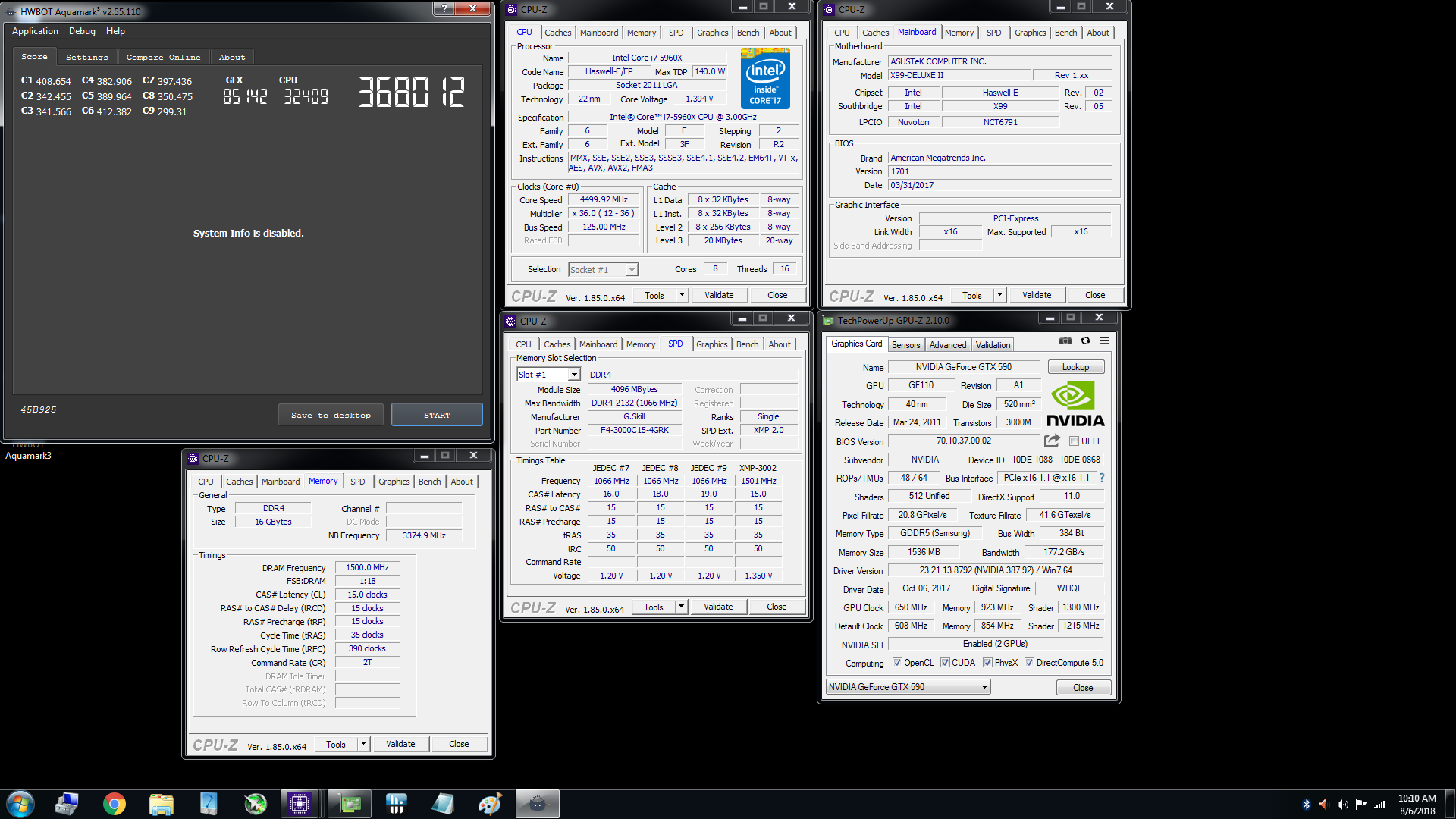Screen dimensions: 1456x819
Task: Click Lookup button in GPU-Z
Action: pyautogui.click(x=1075, y=367)
